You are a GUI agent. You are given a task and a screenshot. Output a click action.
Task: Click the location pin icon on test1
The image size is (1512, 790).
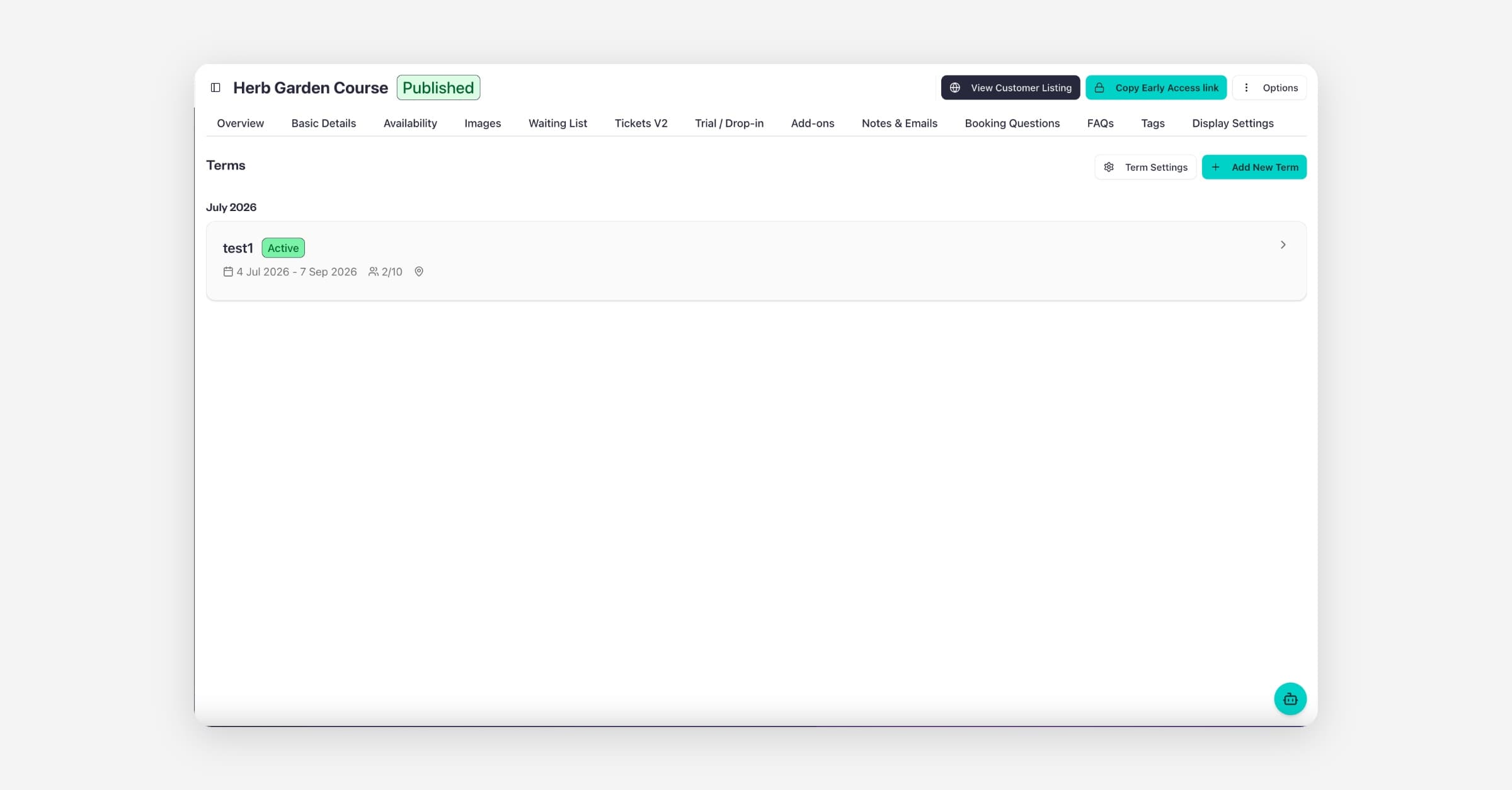pos(419,272)
